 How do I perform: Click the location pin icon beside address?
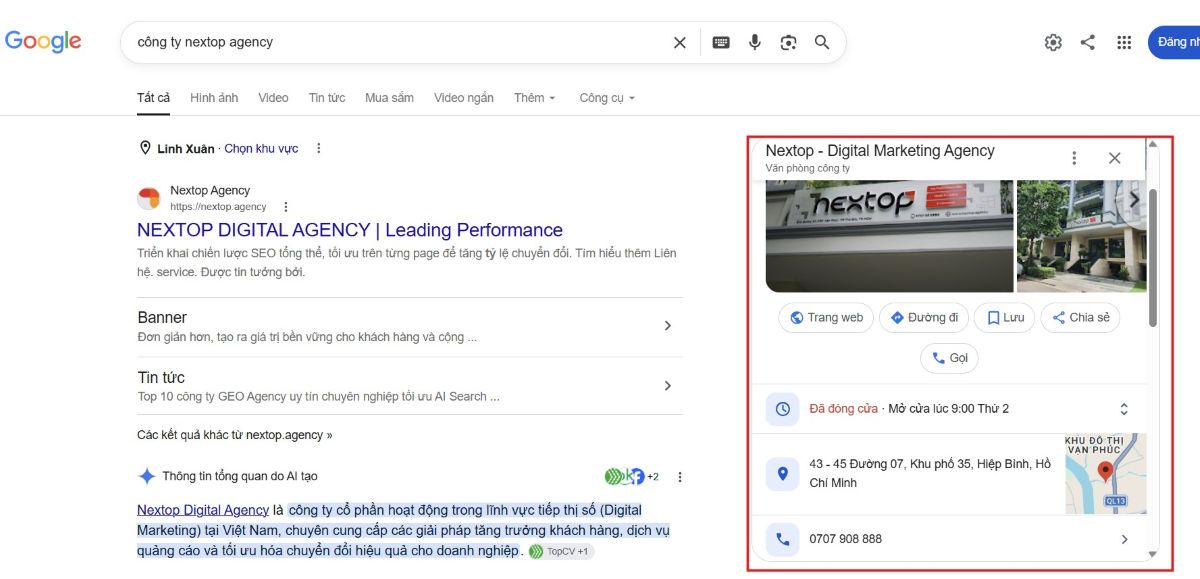pos(782,474)
